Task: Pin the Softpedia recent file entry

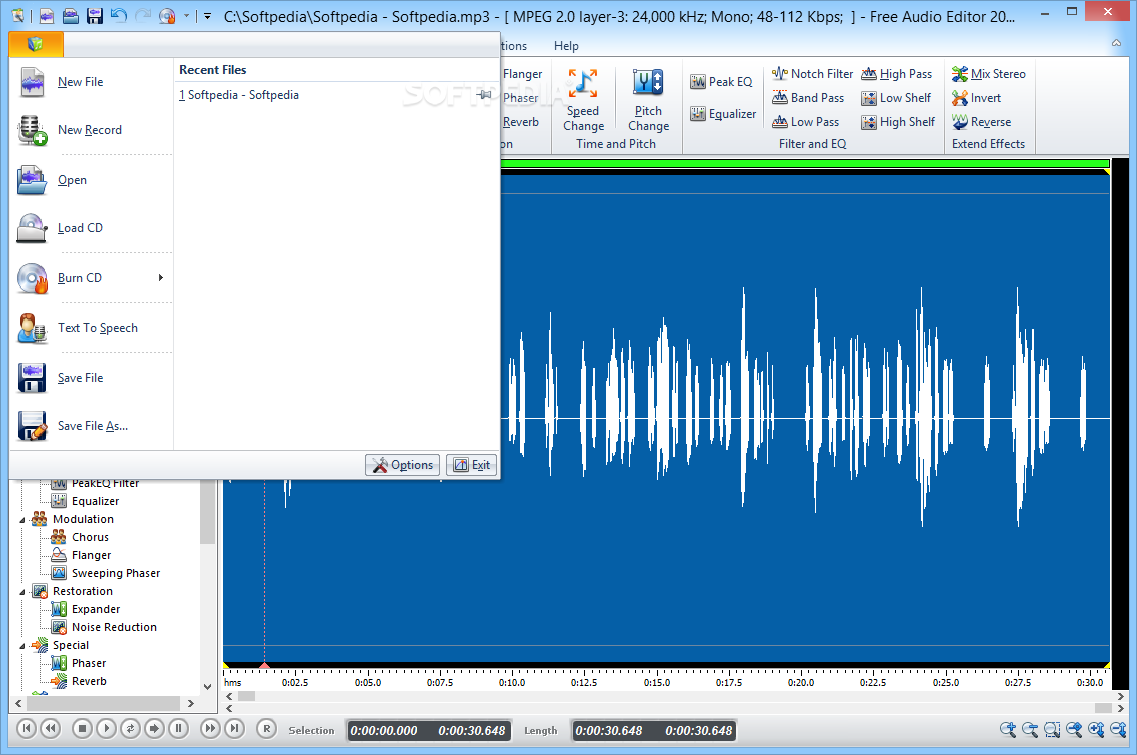Action: click(x=484, y=95)
